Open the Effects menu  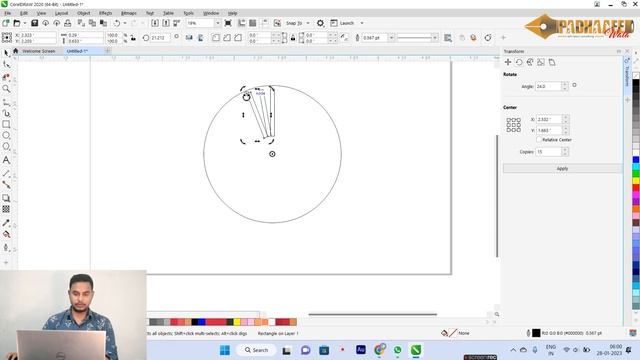point(106,13)
